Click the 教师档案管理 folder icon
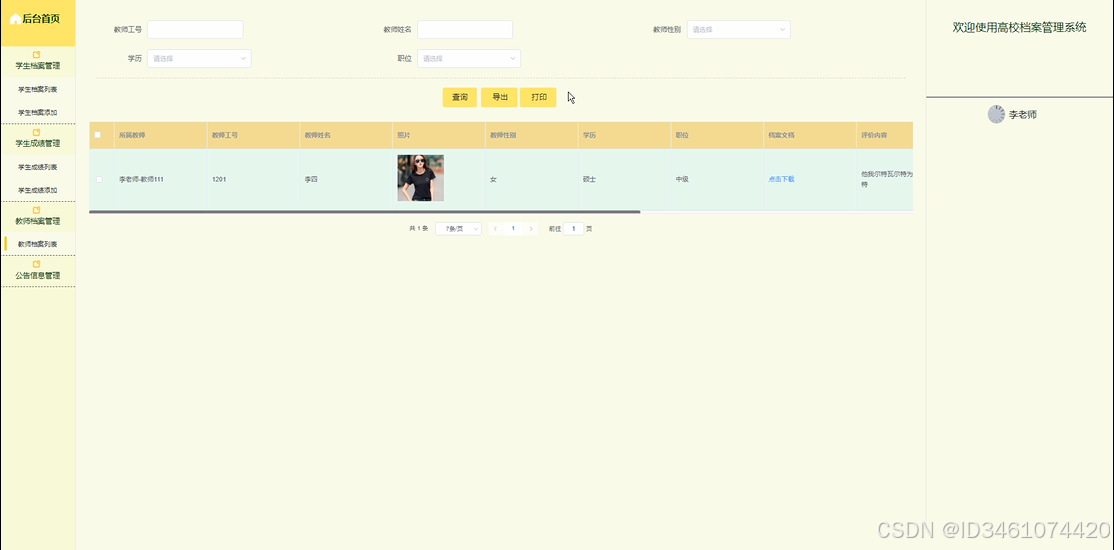The image size is (1114, 550). click(37, 210)
